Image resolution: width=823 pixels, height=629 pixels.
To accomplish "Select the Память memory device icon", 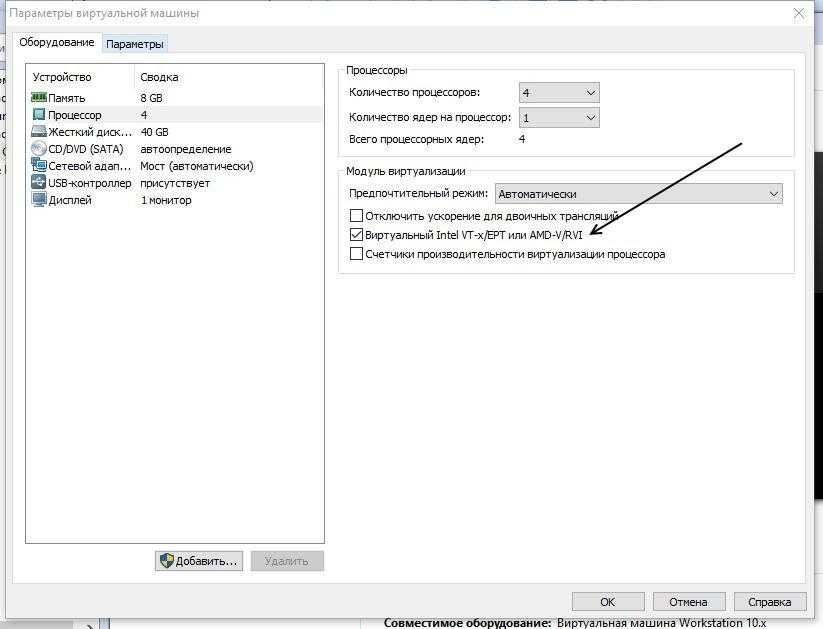I will tap(39, 98).
